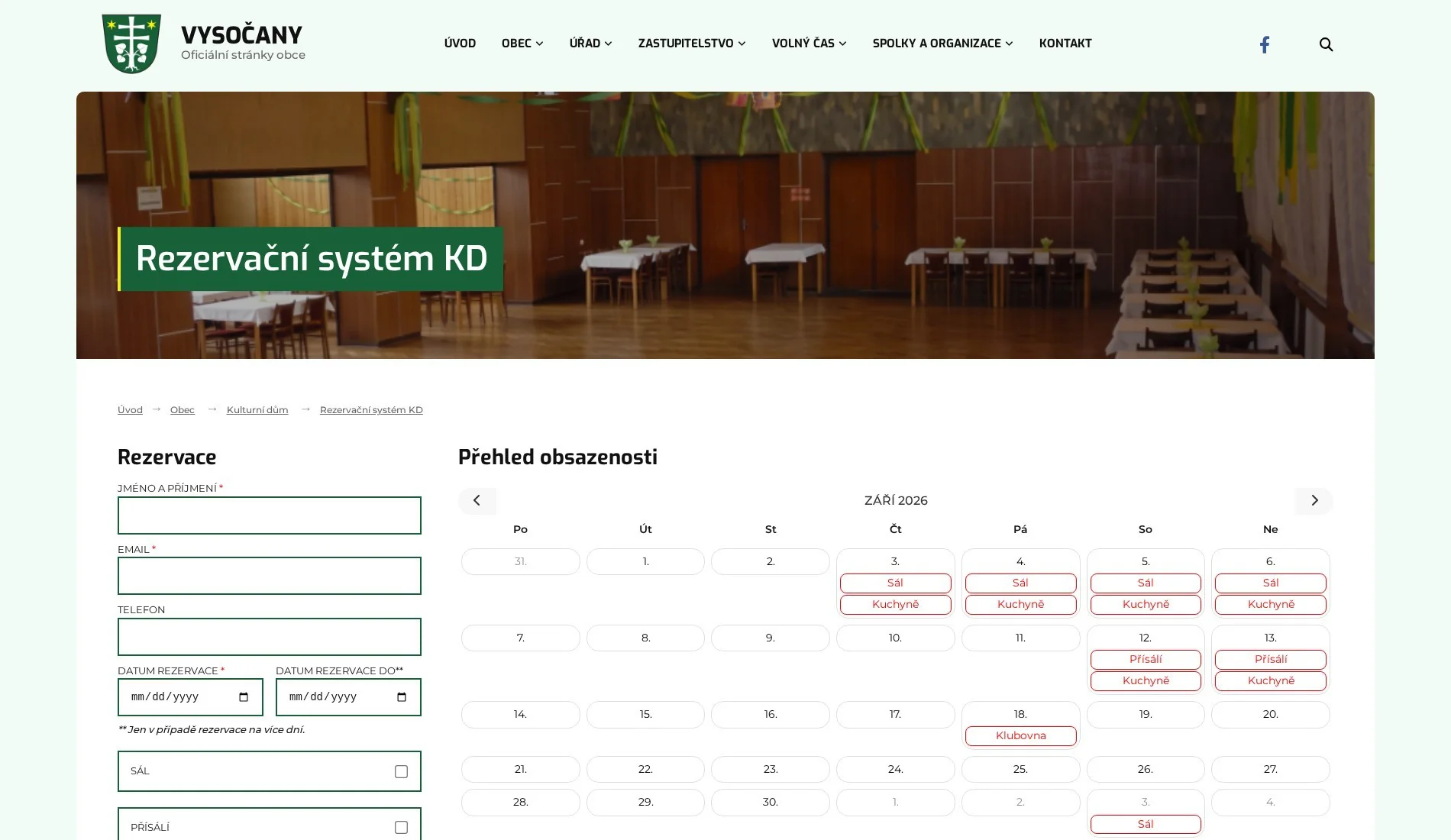1451x840 pixels.
Task: Follow the Úvod breadcrumb link
Action: 130,410
